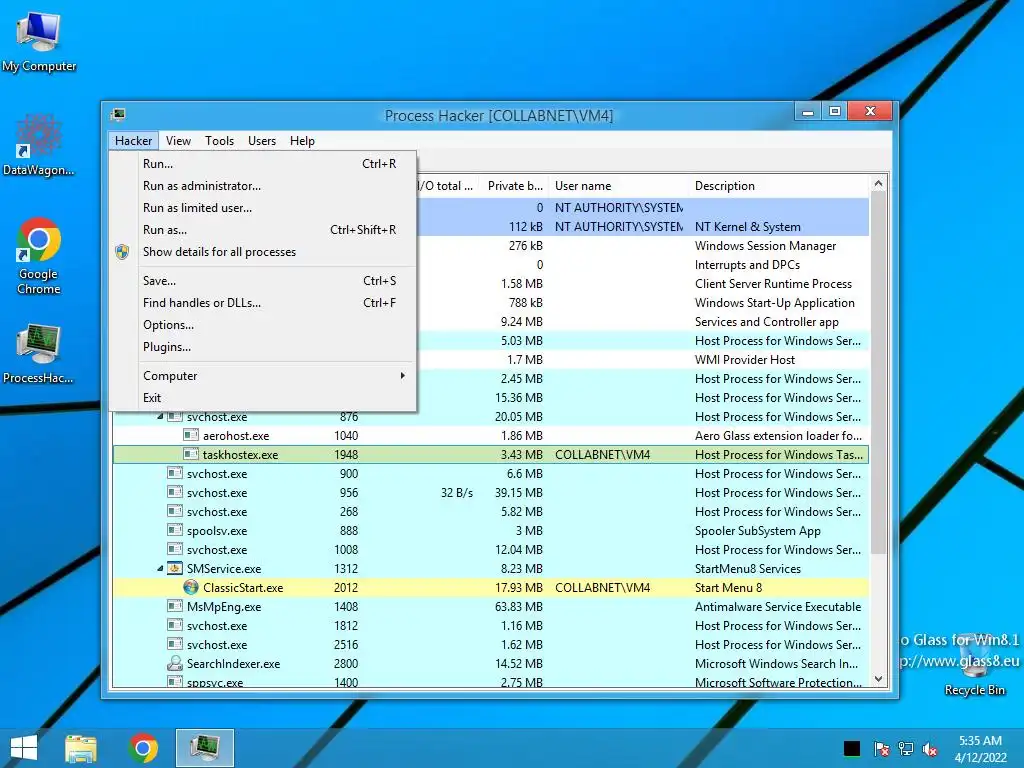
Task: Choose Run as limited user...
Action: (x=263, y=208)
